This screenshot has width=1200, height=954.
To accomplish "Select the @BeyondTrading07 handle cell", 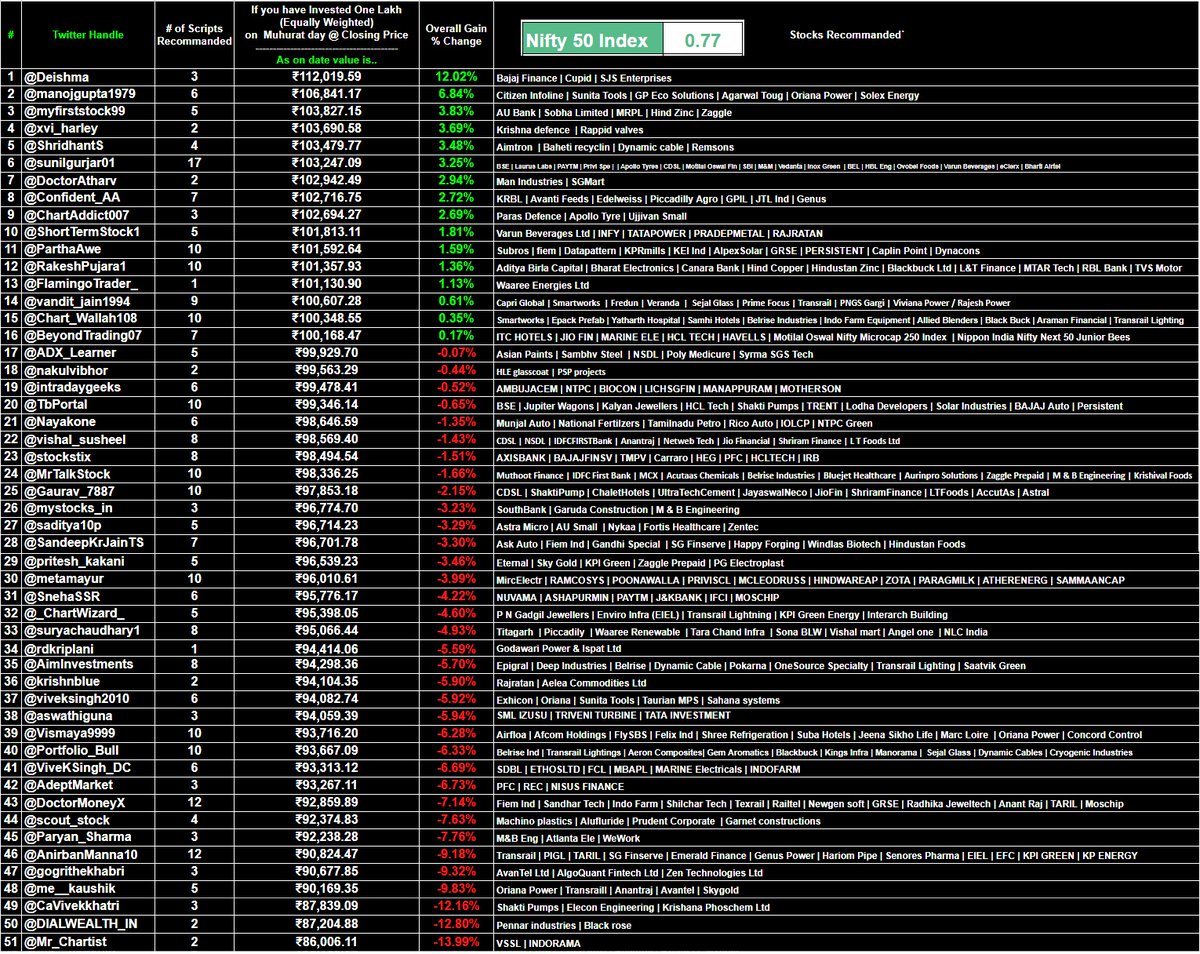I will click(x=88, y=334).
